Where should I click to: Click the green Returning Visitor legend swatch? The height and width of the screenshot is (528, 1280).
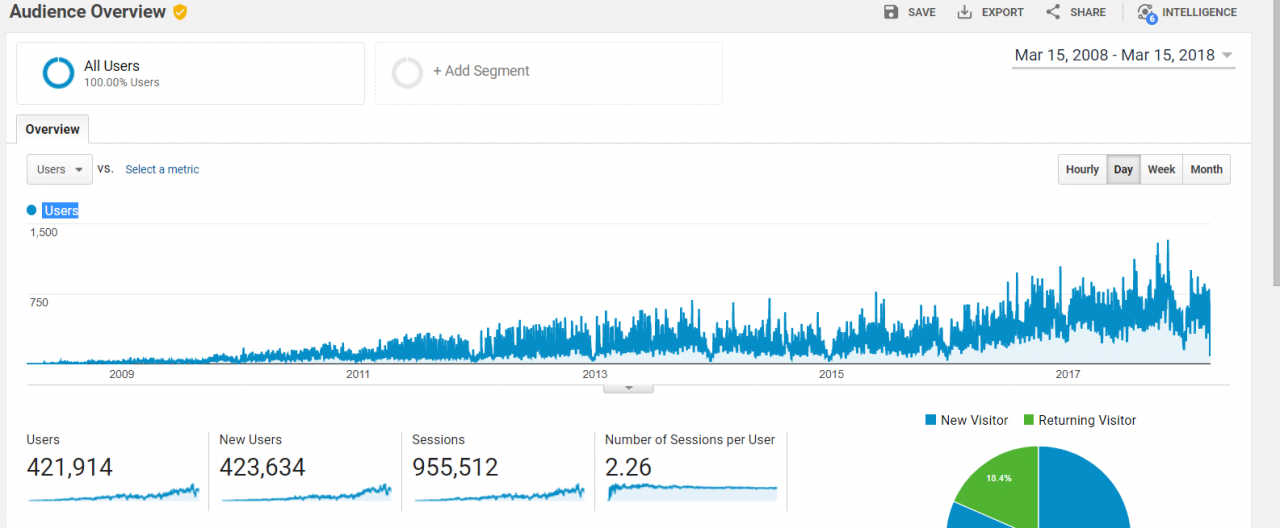pyautogui.click(x=1028, y=421)
